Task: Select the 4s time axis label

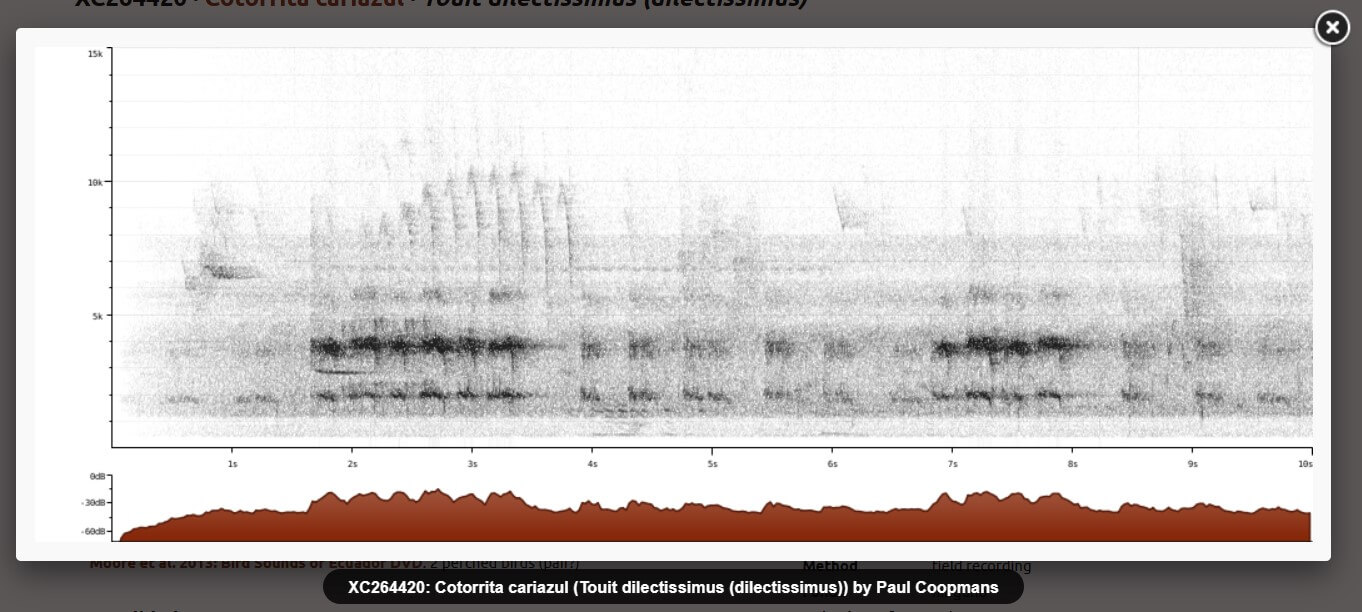Action: (592, 464)
